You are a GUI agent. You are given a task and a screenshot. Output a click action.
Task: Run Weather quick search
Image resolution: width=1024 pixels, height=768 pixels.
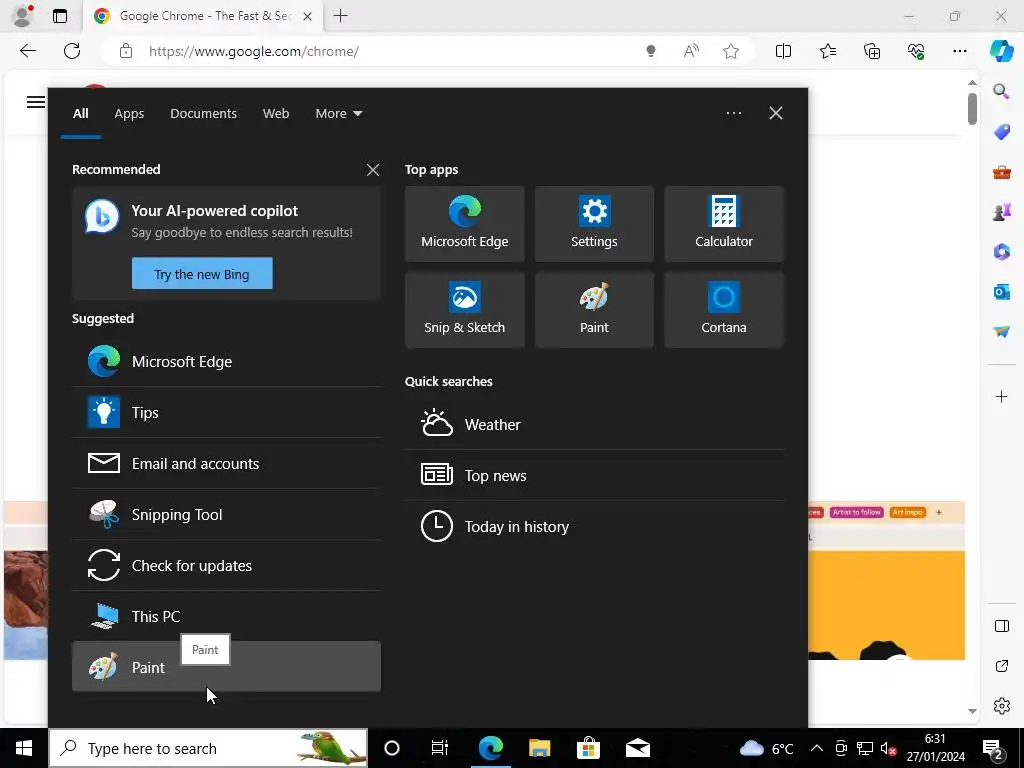pyautogui.click(x=594, y=424)
